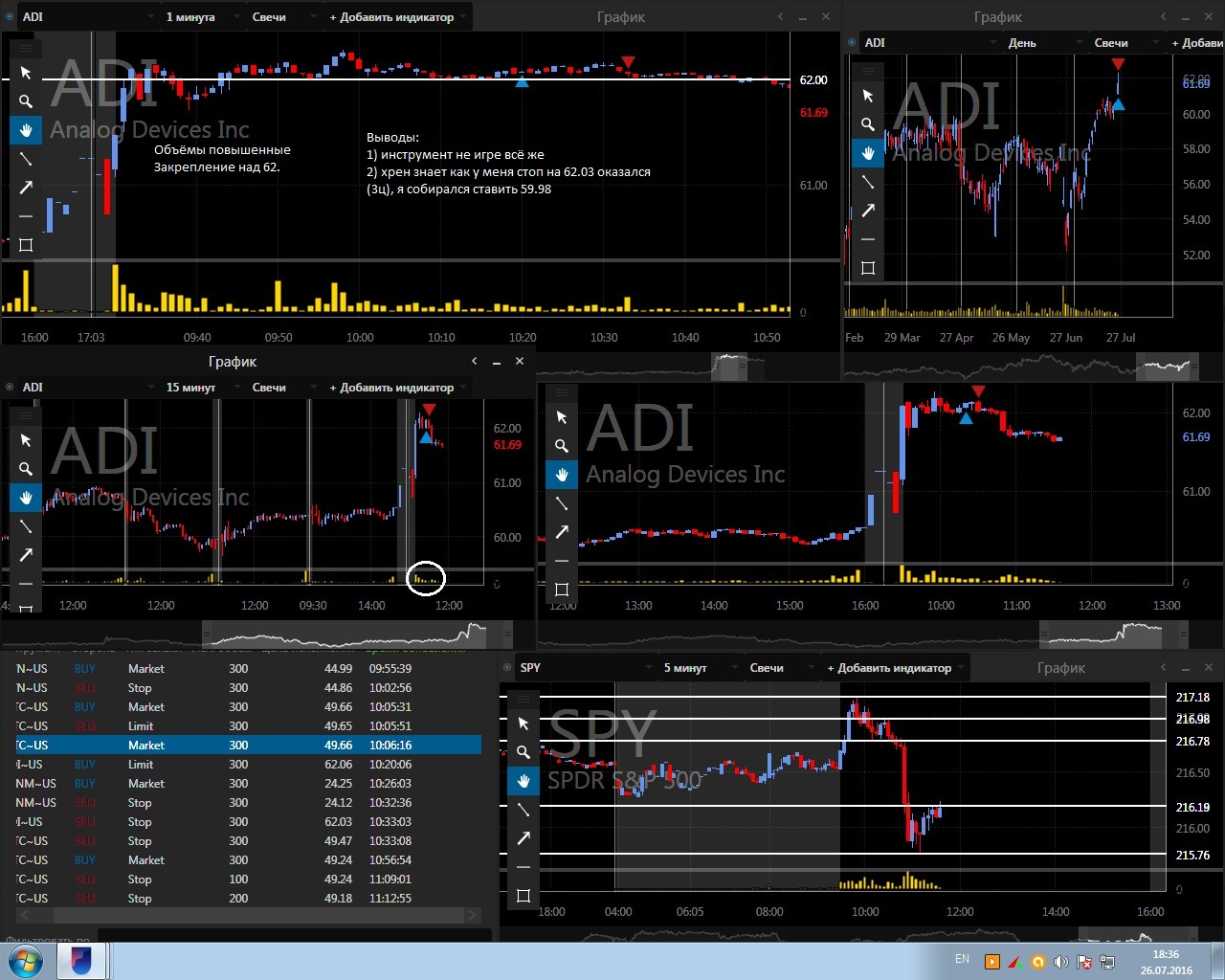Open the 'День' timeframe dropdown
Image resolution: width=1225 pixels, height=980 pixels.
point(1042,42)
